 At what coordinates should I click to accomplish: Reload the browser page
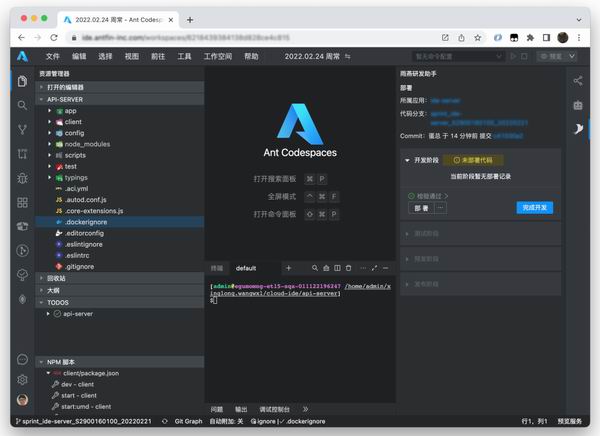click(54, 38)
